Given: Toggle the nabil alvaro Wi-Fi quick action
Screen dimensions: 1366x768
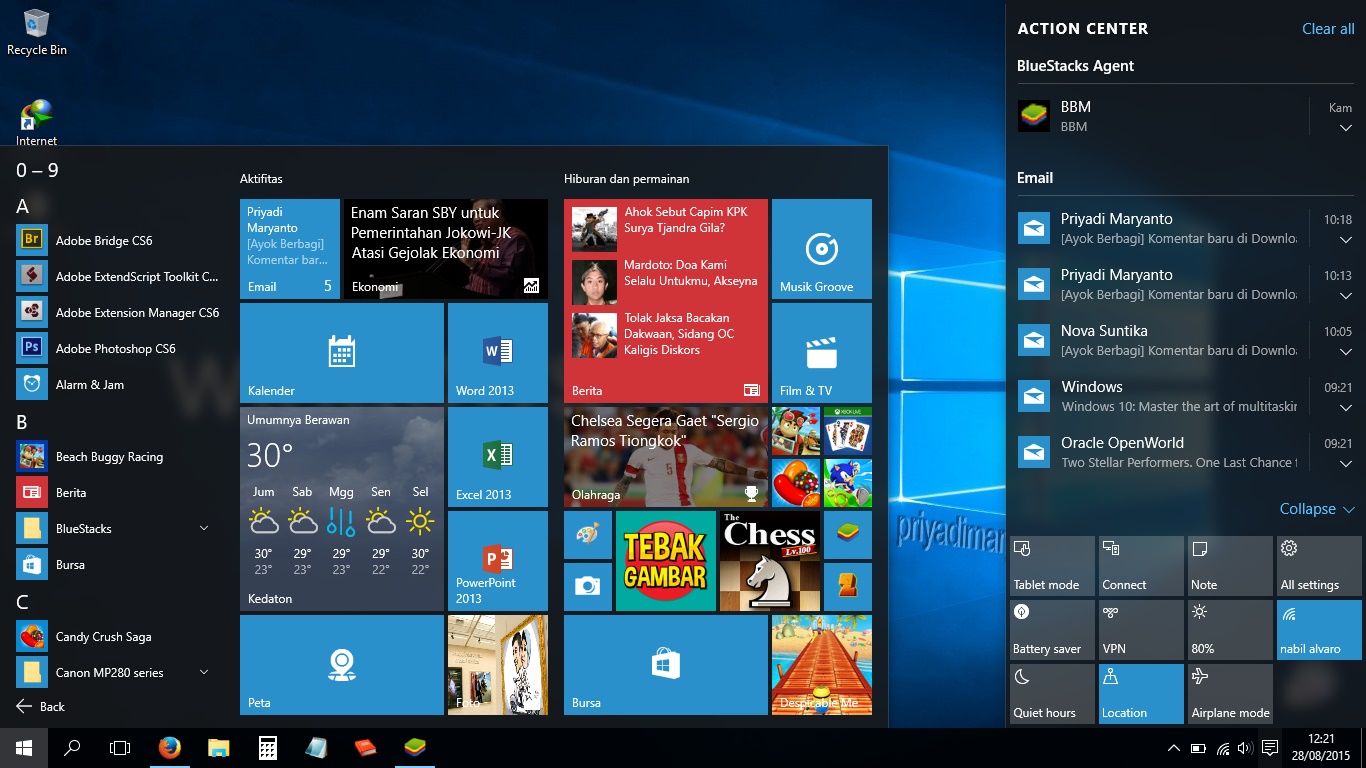Looking at the screenshot, I should point(1319,630).
